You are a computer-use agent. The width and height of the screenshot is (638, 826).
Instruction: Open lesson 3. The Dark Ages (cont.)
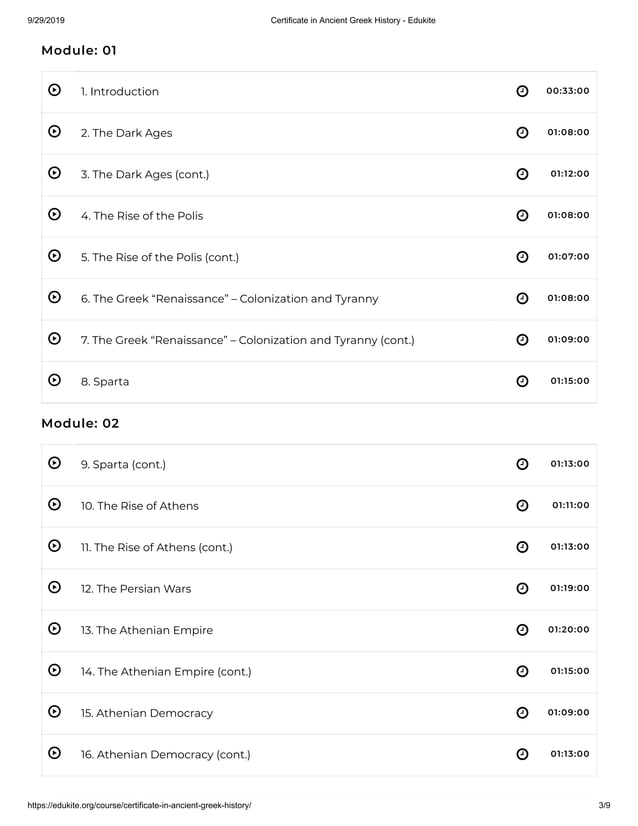click(145, 175)
